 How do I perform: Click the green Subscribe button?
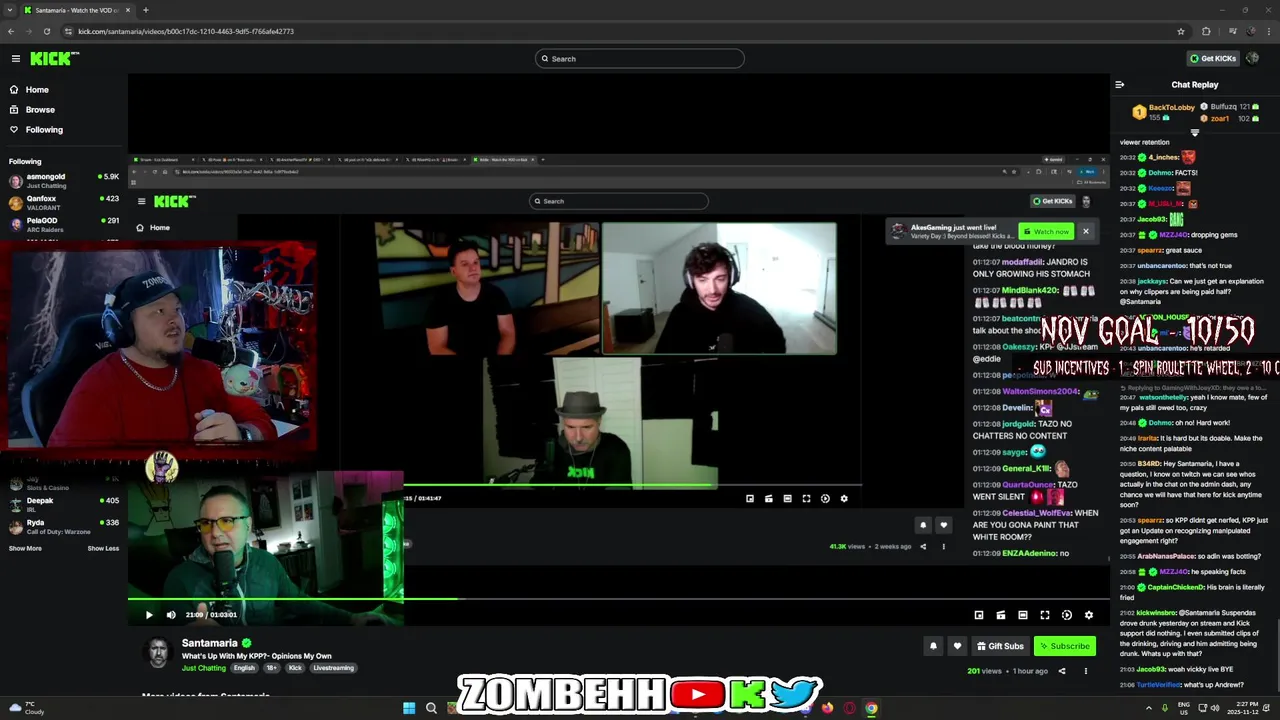pos(1065,646)
